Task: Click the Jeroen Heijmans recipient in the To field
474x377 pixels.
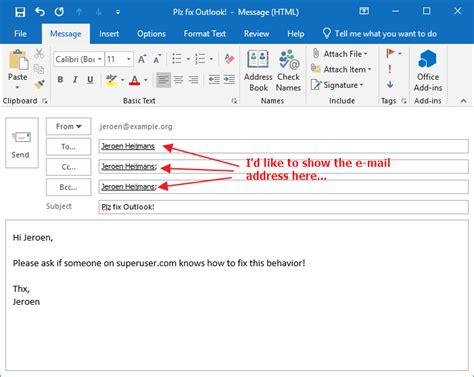Action: coord(128,146)
